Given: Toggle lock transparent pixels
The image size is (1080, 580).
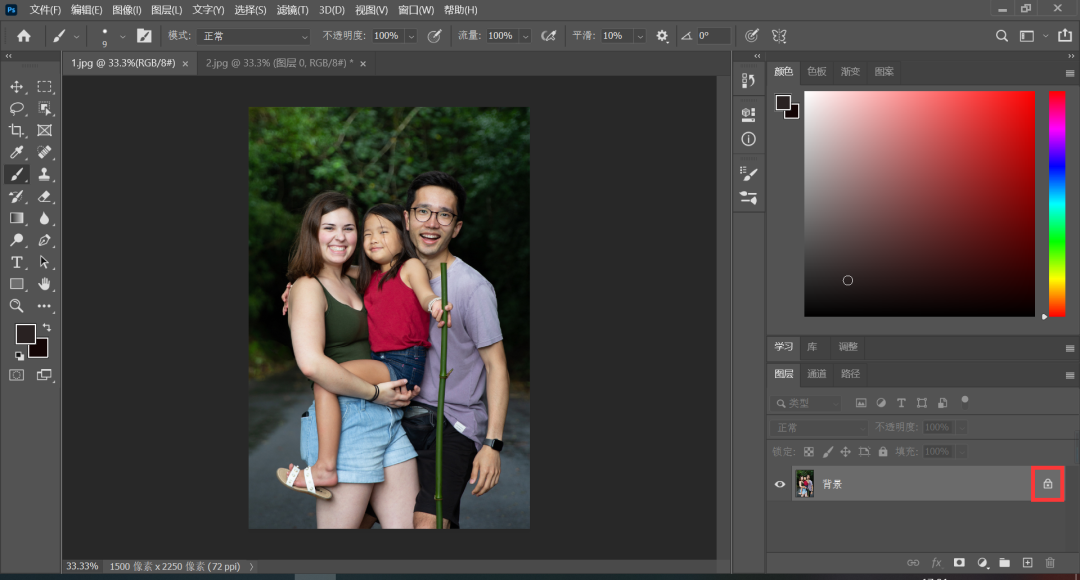Looking at the screenshot, I should tap(809, 452).
